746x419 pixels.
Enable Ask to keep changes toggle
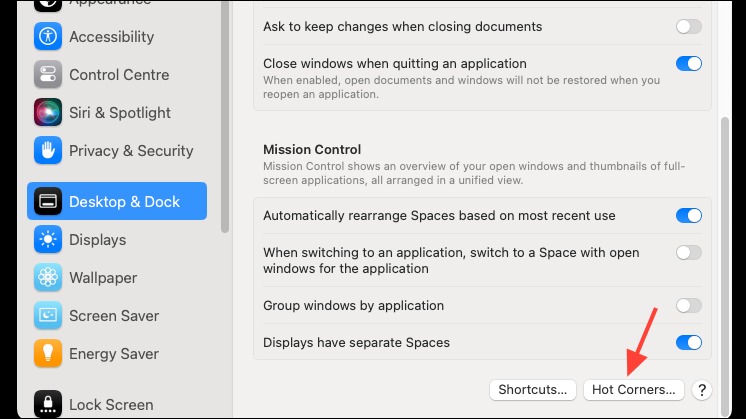coord(688,27)
